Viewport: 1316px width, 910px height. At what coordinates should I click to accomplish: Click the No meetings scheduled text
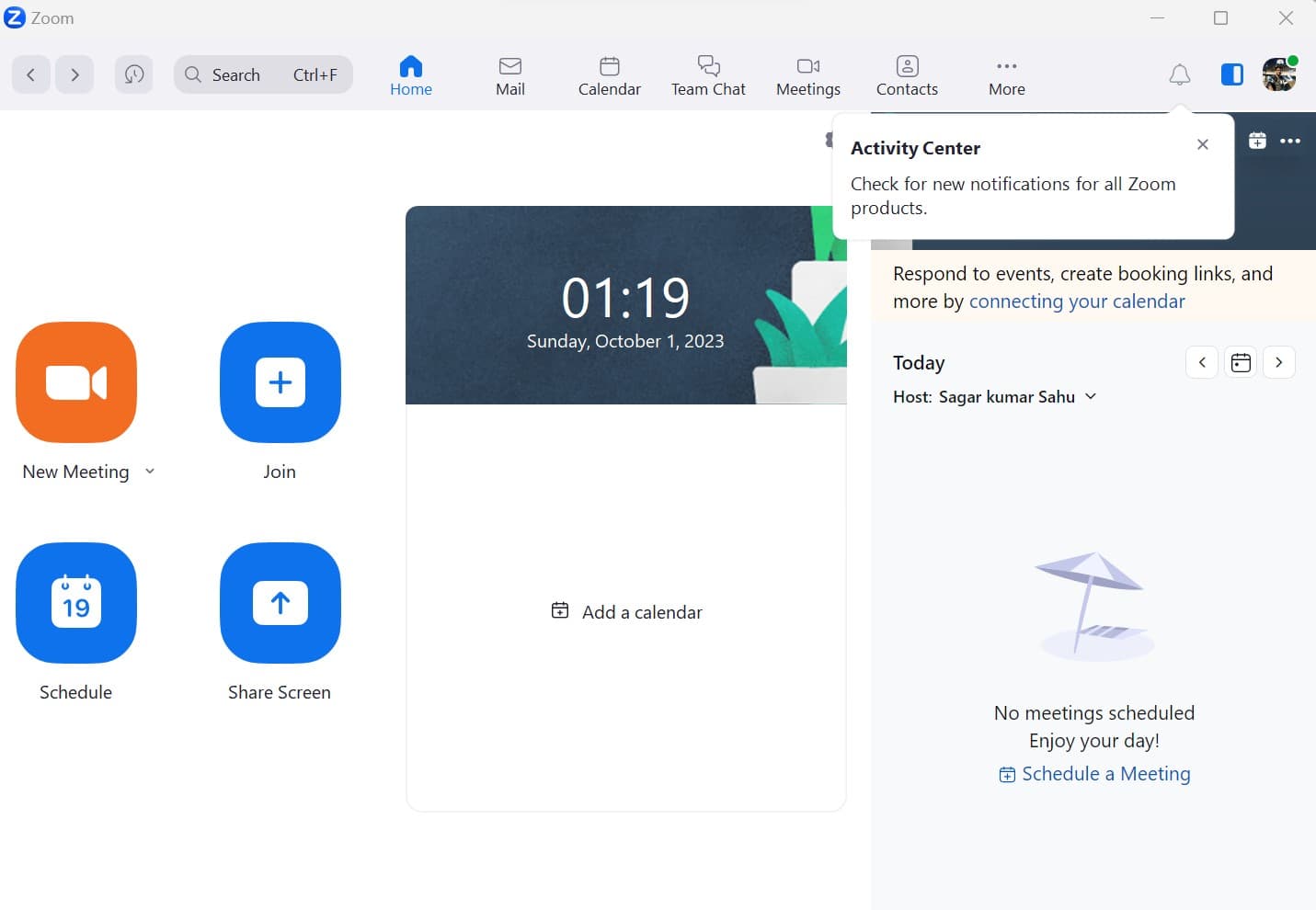[x=1094, y=713]
